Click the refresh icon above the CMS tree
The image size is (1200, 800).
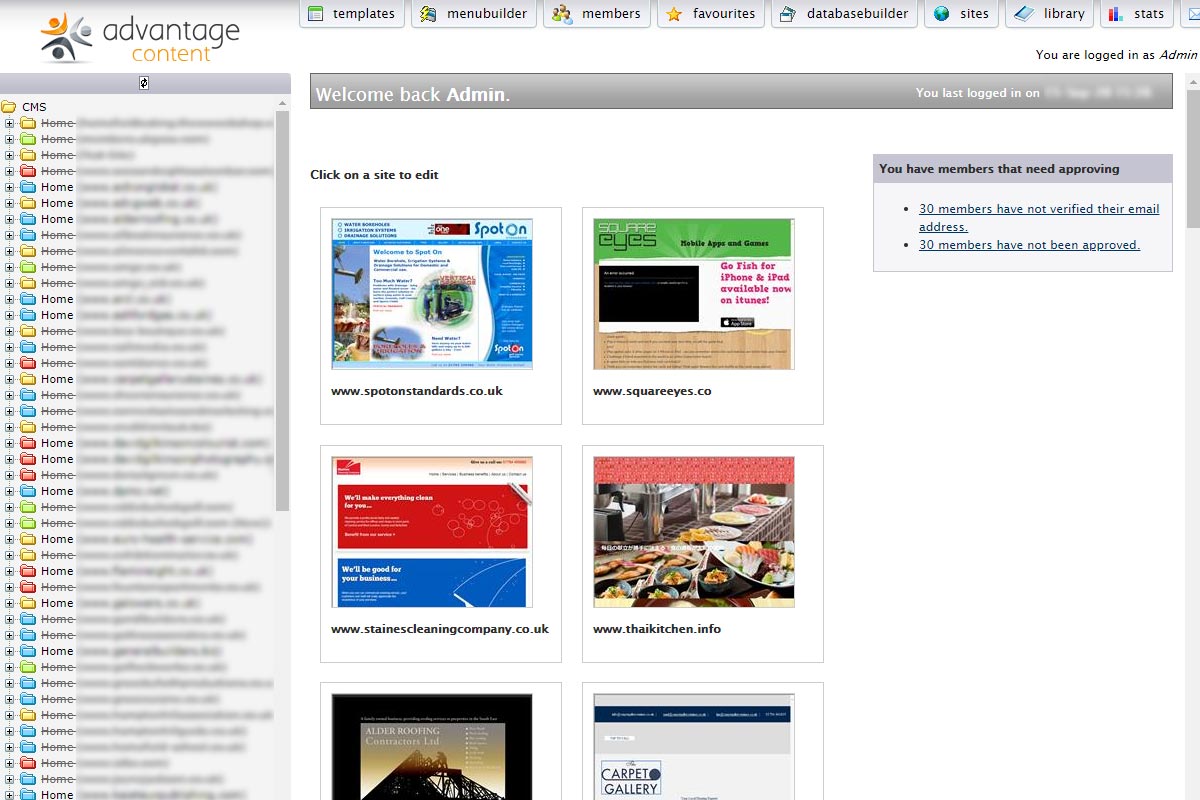(144, 83)
